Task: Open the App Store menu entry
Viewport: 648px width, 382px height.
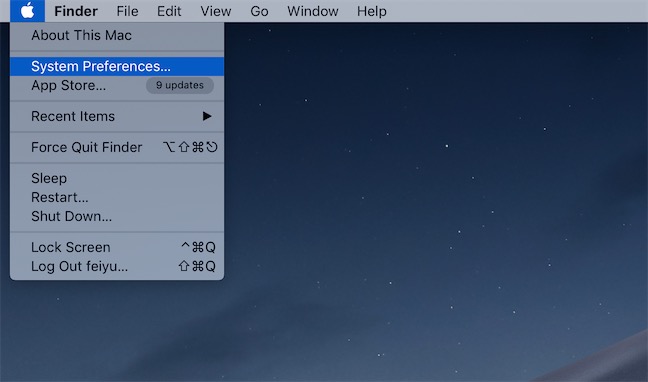Action: (x=117, y=86)
